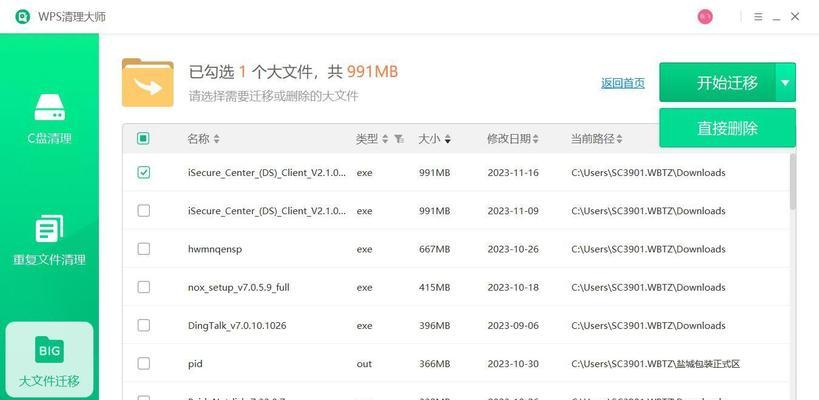Select the DingTalk_v7.0.10.1026 file name
The height and width of the screenshot is (400, 819).
click(x=237, y=326)
